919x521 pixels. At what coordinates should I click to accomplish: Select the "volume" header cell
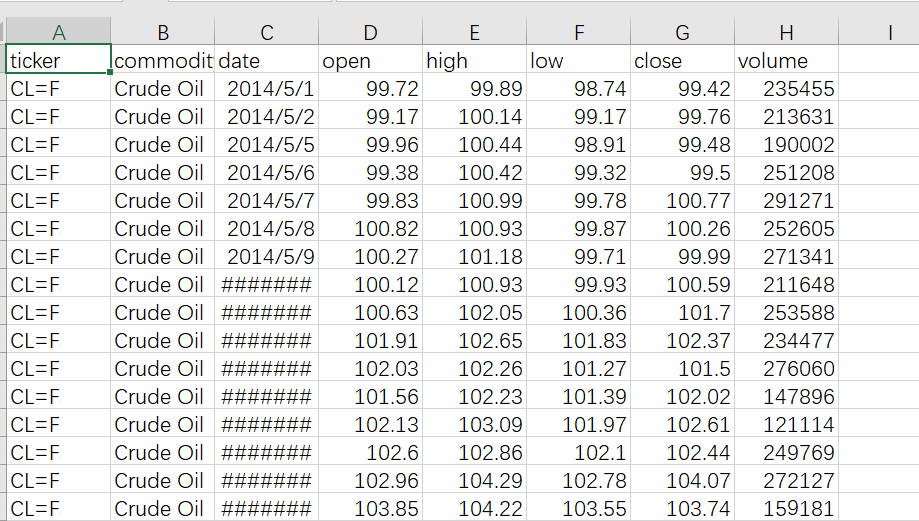click(x=787, y=61)
